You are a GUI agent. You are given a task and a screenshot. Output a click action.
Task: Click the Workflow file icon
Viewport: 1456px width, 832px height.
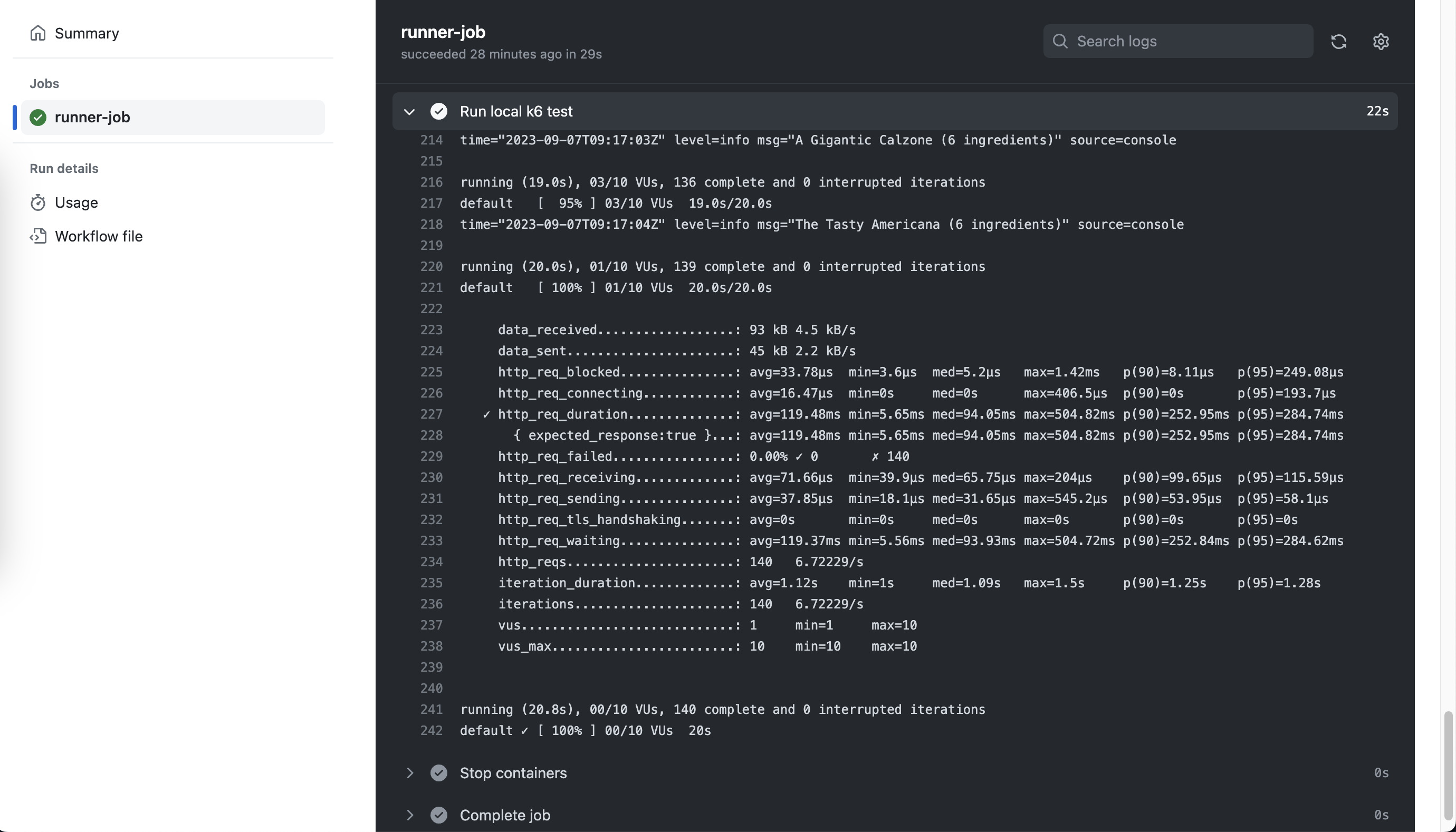coord(38,236)
